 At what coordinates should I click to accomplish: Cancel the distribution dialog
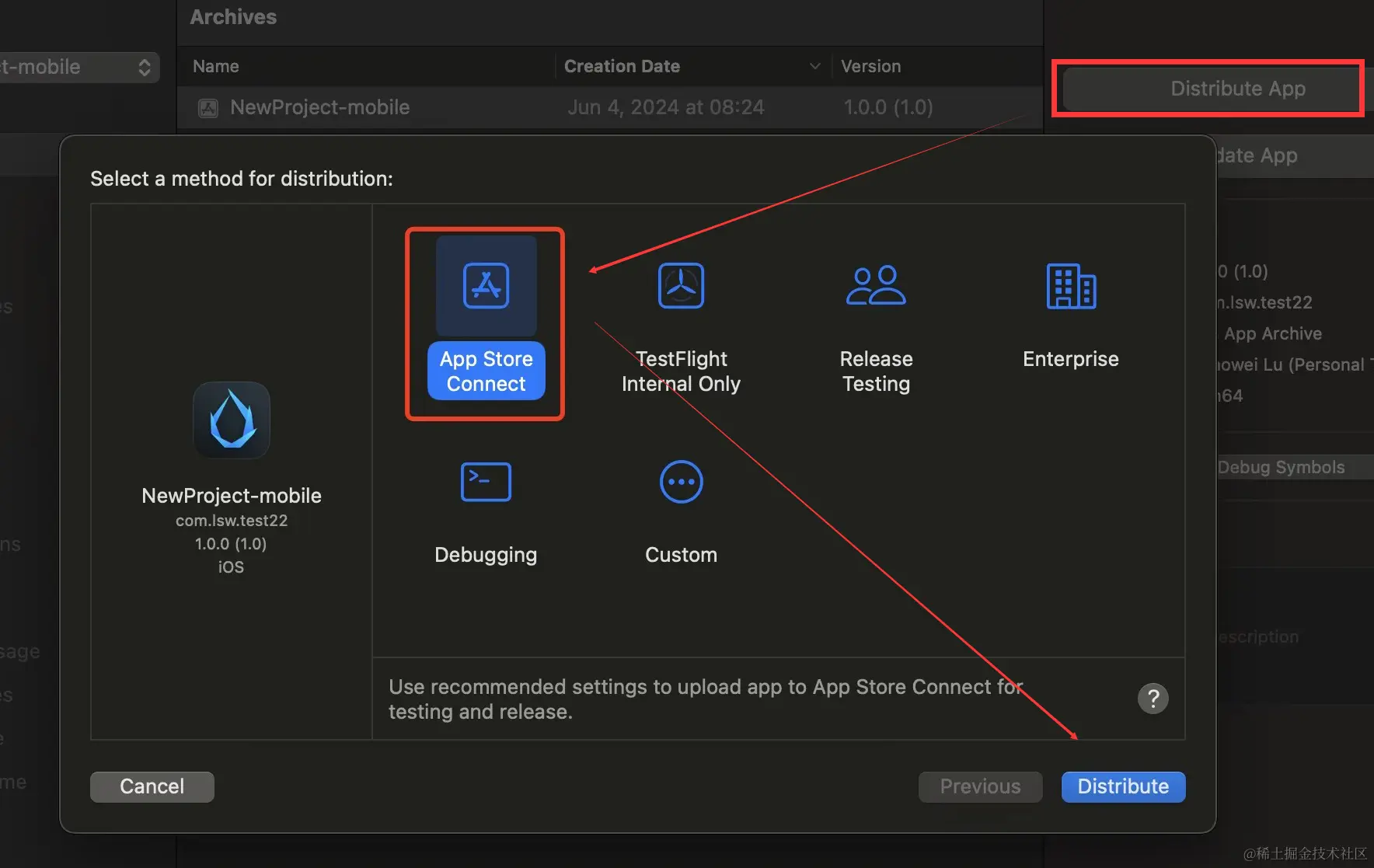[x=152, y=786]
